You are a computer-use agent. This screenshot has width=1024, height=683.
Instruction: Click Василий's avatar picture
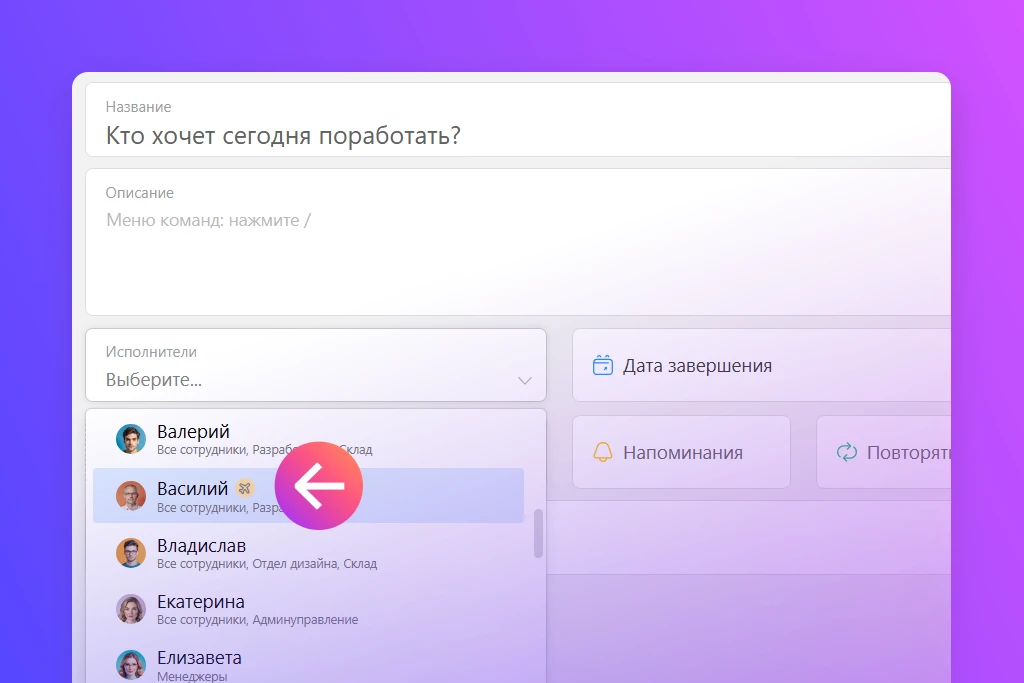(x=131, y=496)
